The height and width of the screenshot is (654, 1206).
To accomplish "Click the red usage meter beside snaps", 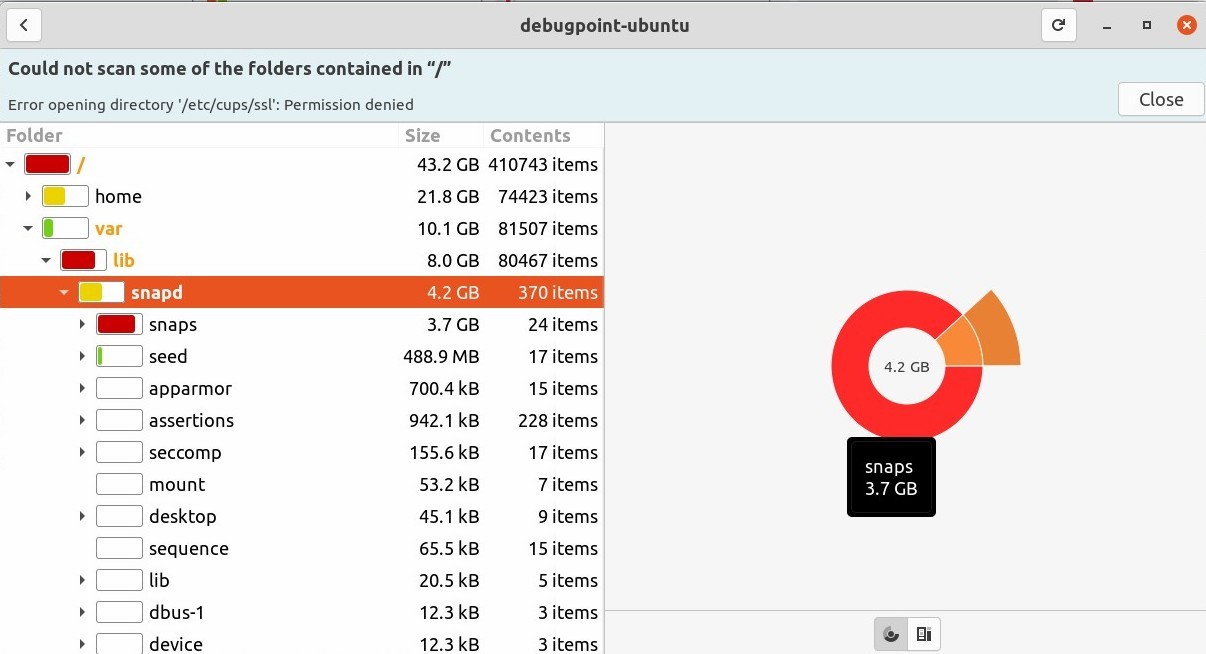I will click(118, 324).
